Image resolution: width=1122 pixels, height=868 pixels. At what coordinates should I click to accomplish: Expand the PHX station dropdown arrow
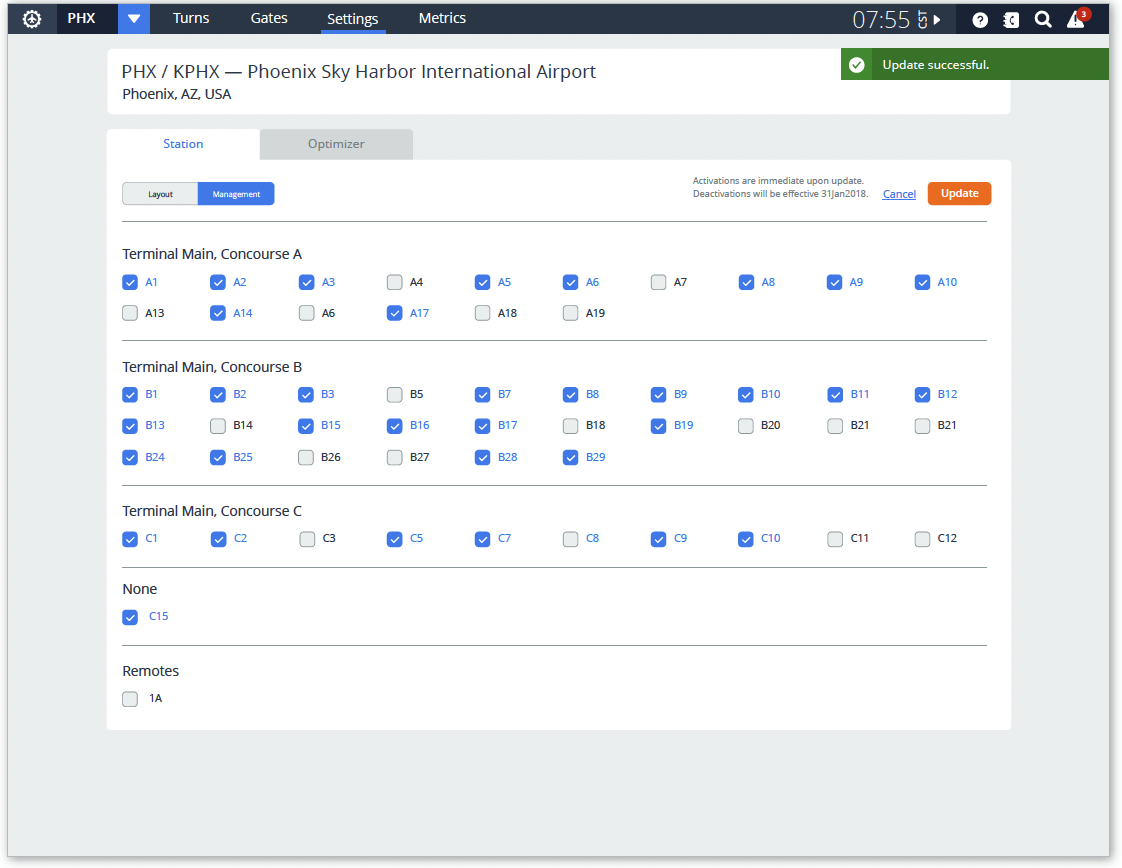pyautogui.click(x=134, y=19)
